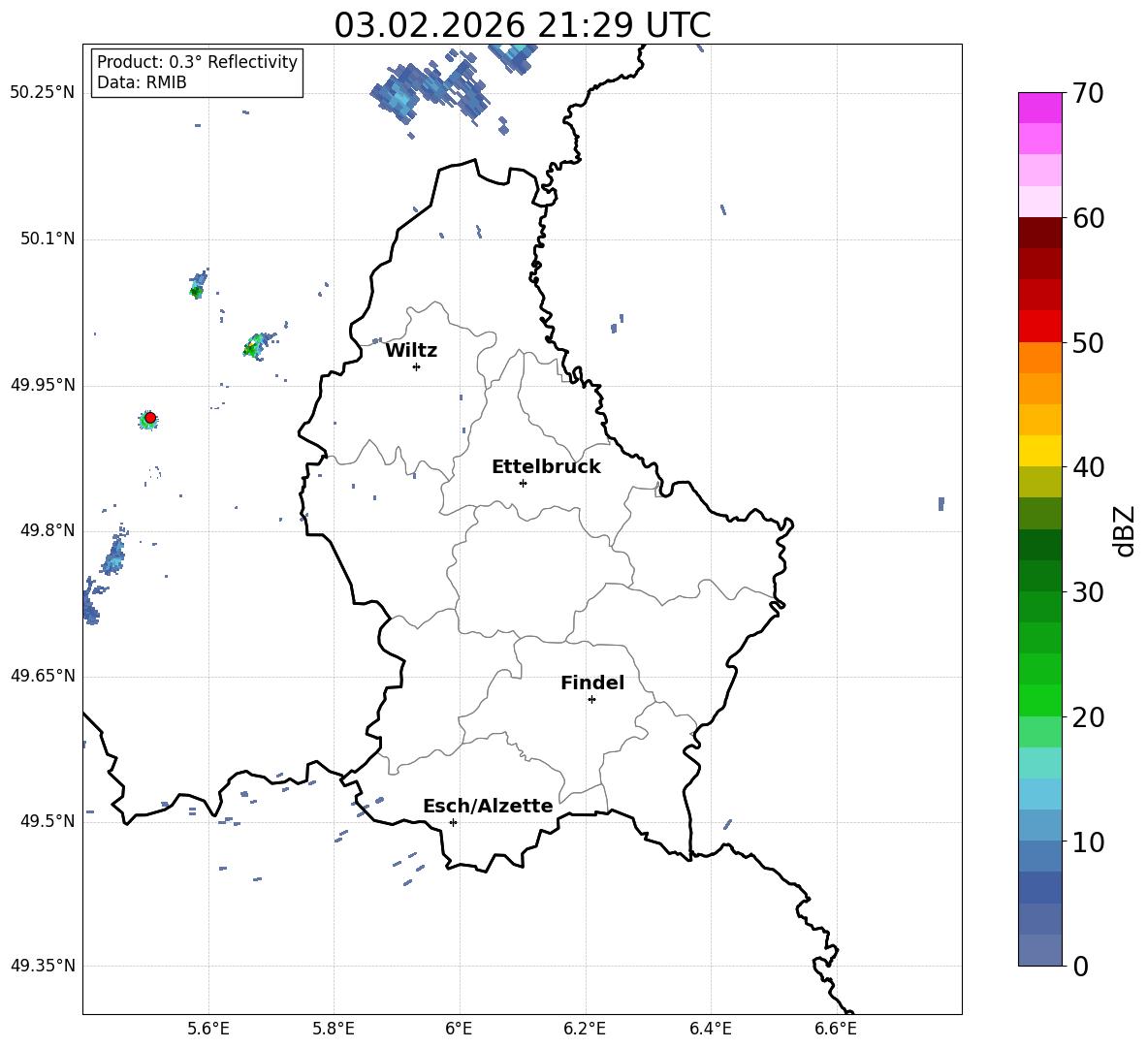1148x1048 pixels.
Task: Click the 60 label on the colorbar
Action: [1088, 218]
